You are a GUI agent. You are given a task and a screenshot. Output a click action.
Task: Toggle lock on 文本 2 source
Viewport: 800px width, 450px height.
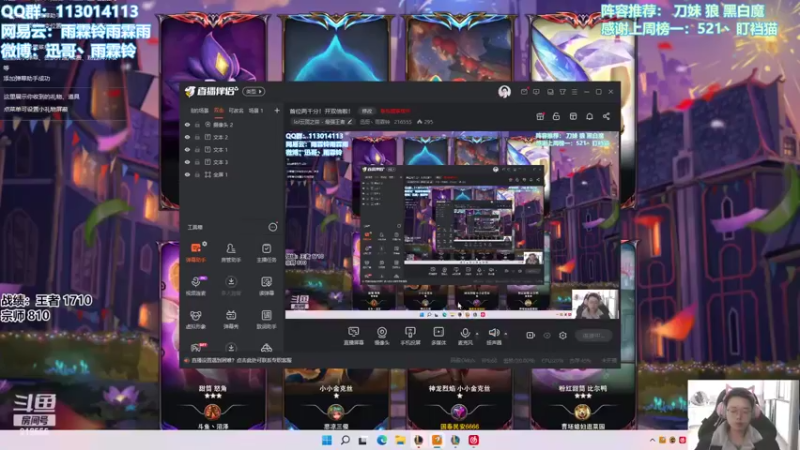click(197, 137)
